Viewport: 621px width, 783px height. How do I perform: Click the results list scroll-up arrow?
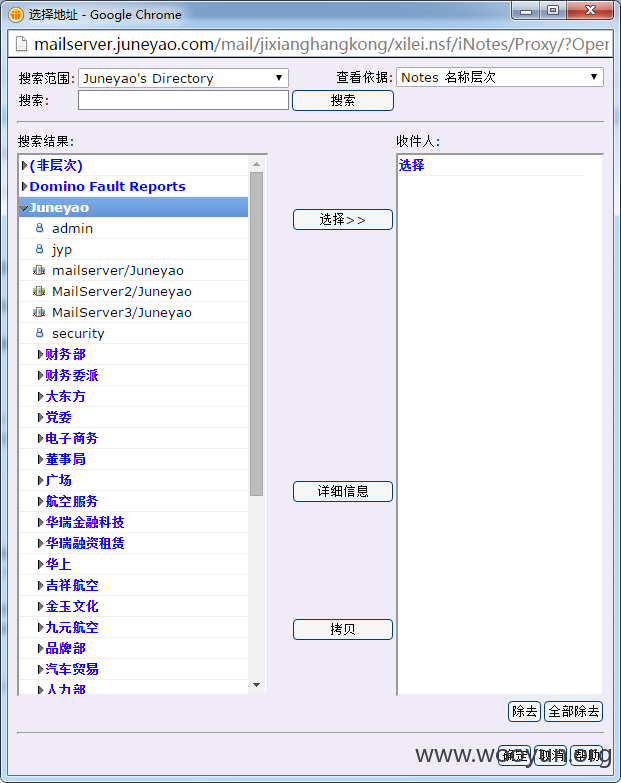click(x=257, y=164)
